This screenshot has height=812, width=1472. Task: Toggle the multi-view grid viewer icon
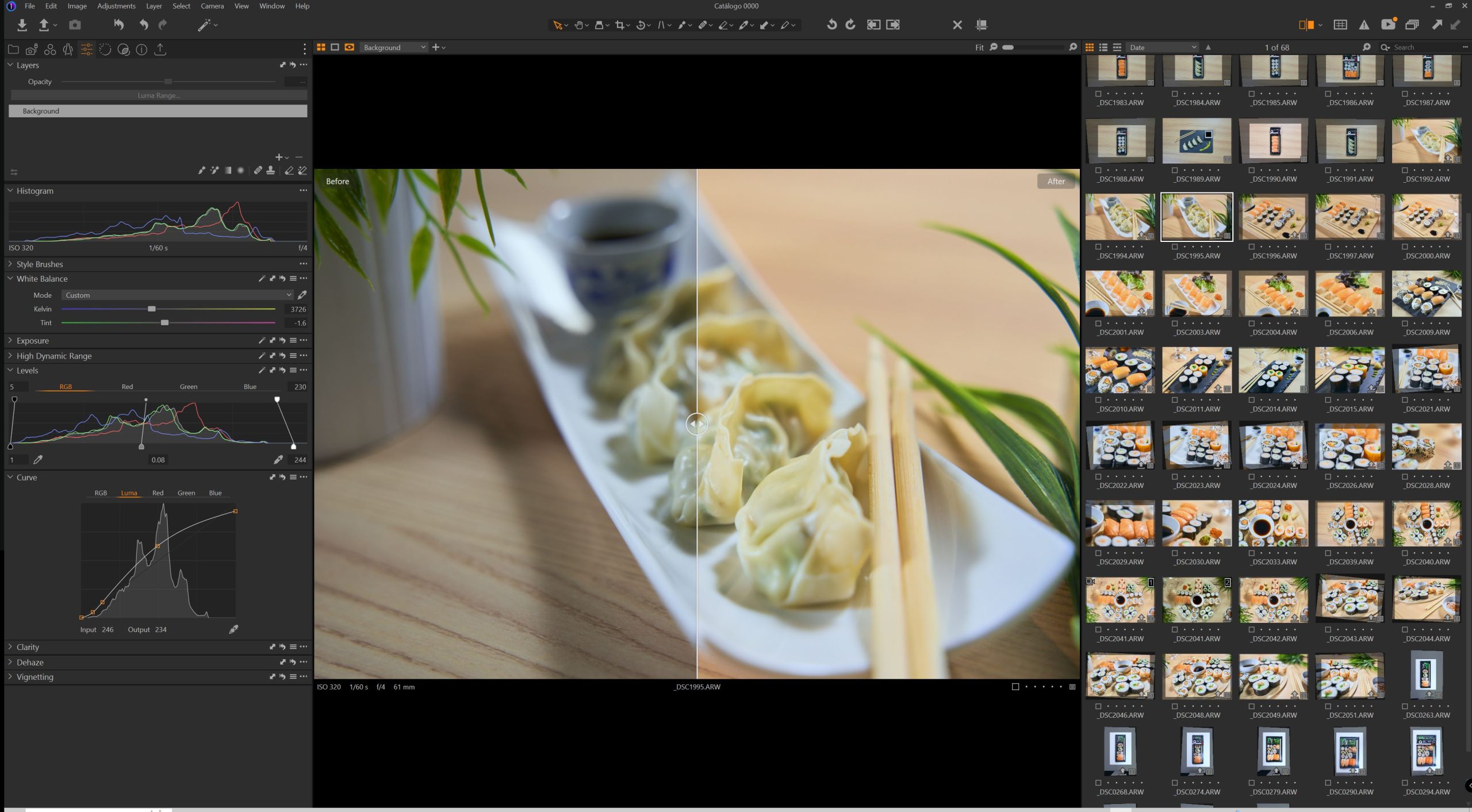pyautogui.click(x=321, y=47)
